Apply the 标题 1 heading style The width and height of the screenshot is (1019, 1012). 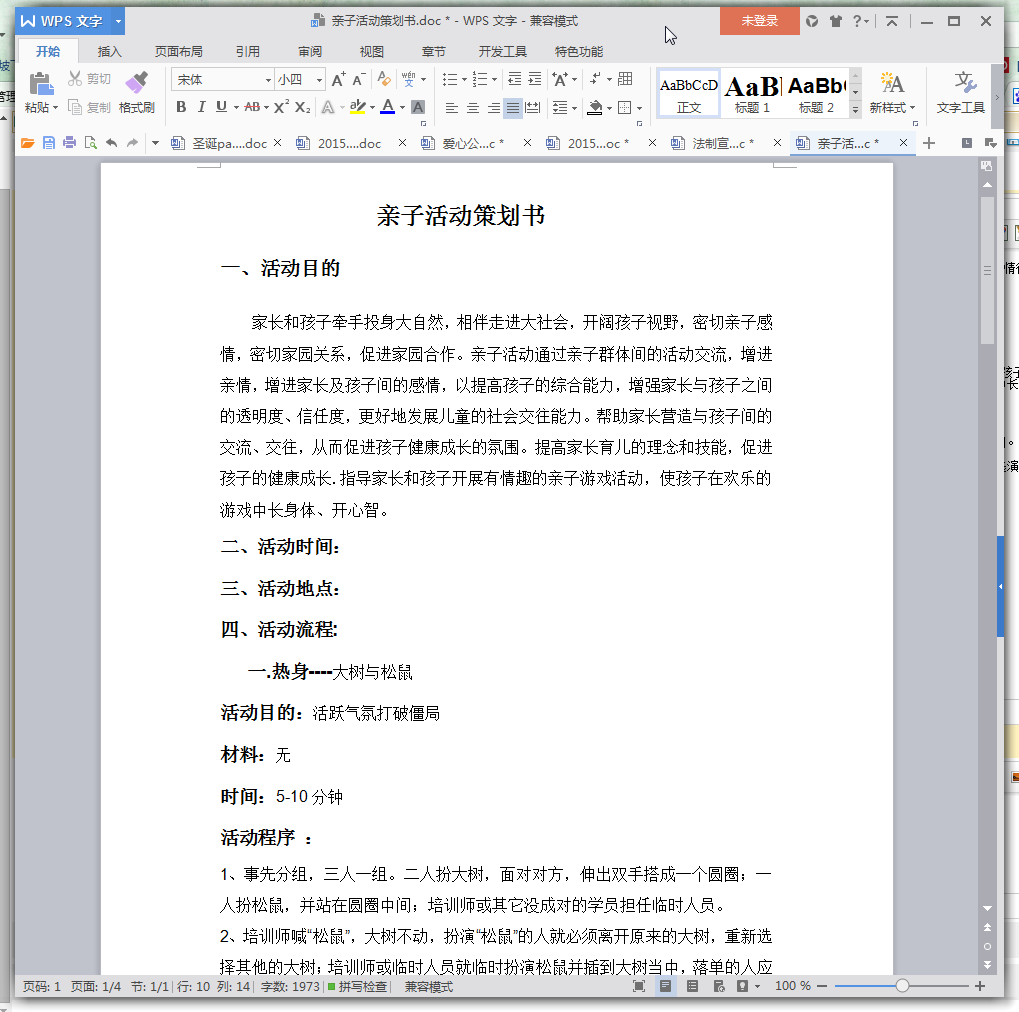point(753,94)
